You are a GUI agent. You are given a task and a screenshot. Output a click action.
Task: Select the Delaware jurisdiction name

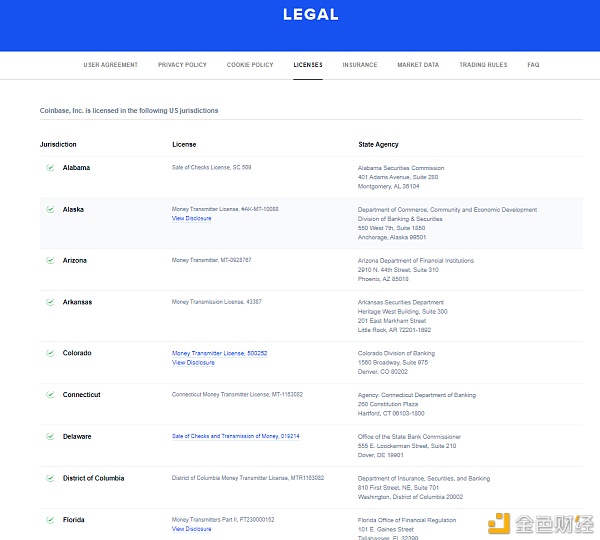coord(77,436)
